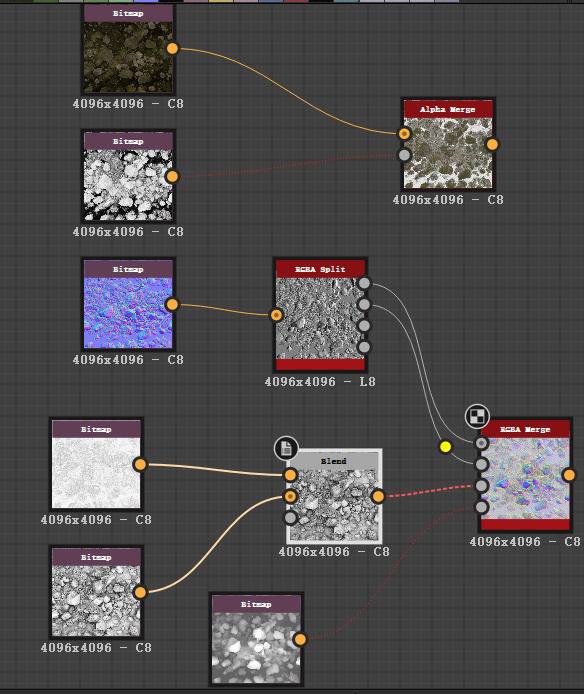Click the red bottom bar of RGBA Split node
Image resolution: width=584 pixels, height=694 pixels.
coord(320,365)
